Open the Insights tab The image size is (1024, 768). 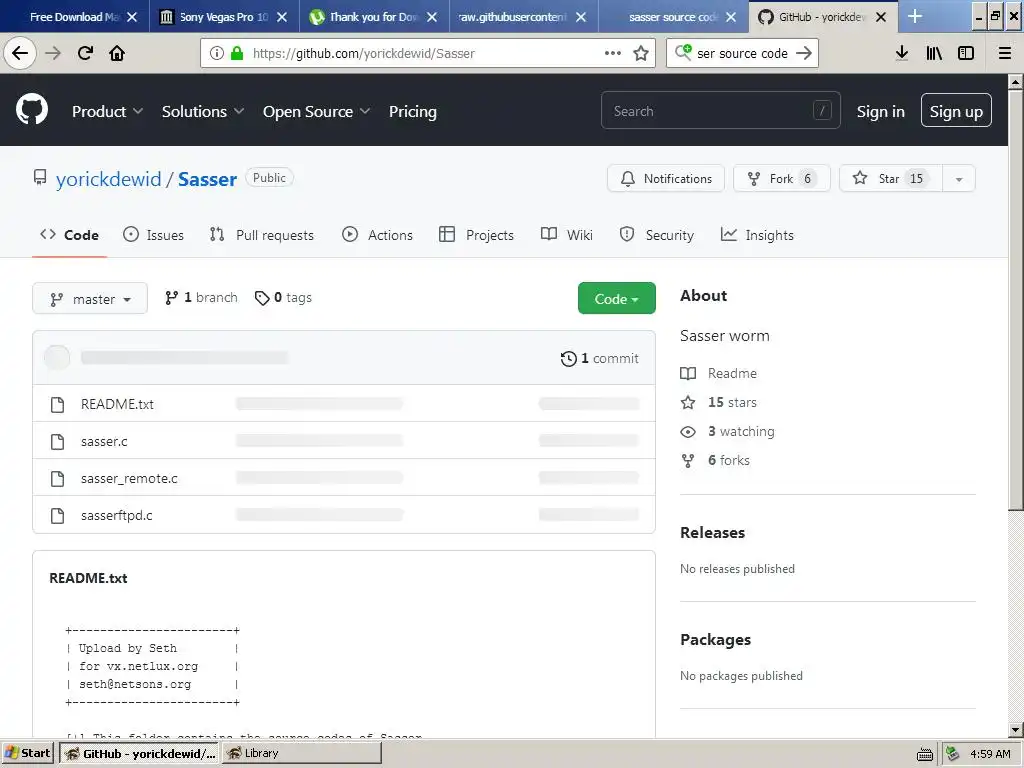click(758, 235)
